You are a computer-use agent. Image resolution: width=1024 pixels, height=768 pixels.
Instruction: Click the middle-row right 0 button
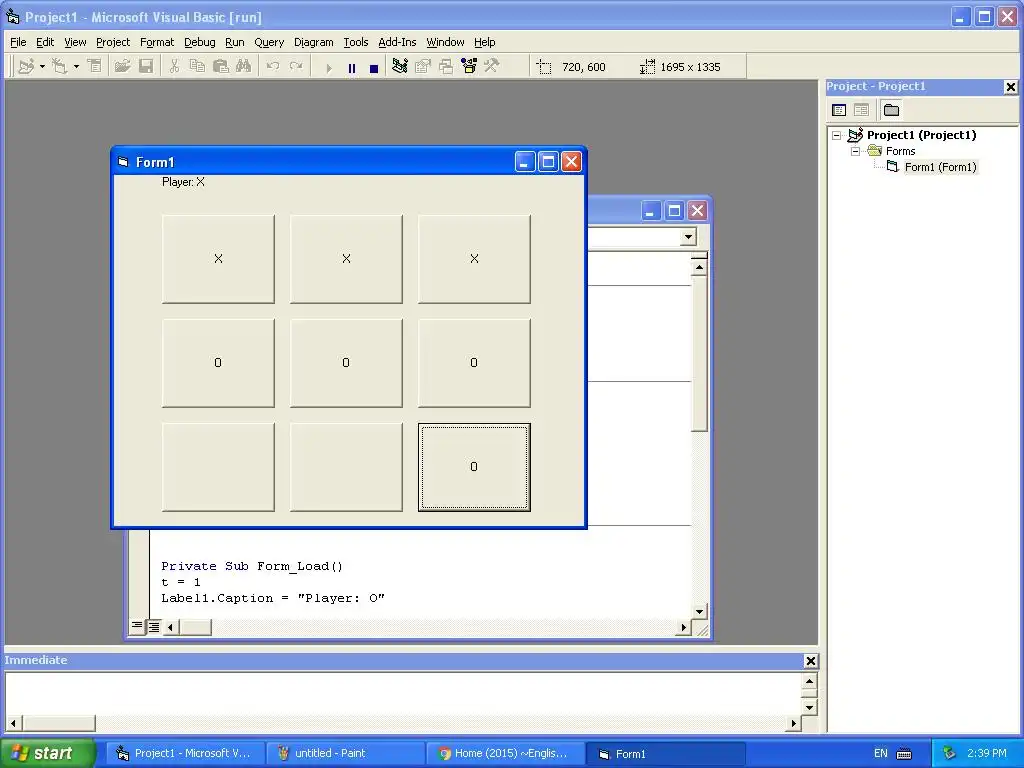pyautogui.click(x=474, y=362)
